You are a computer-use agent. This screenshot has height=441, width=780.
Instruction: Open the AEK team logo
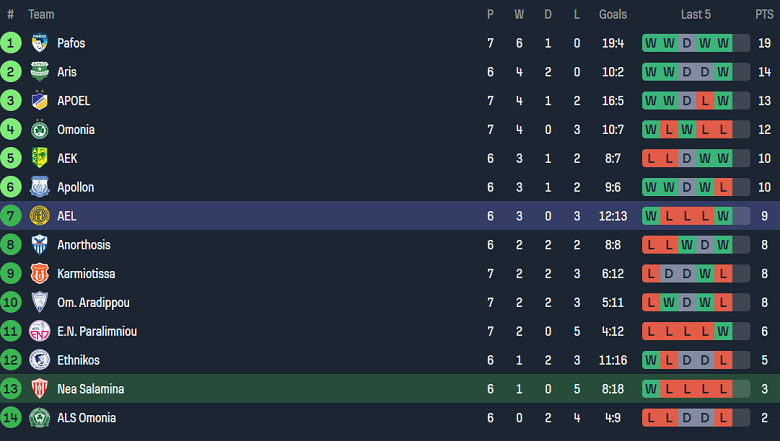(40, 158)
